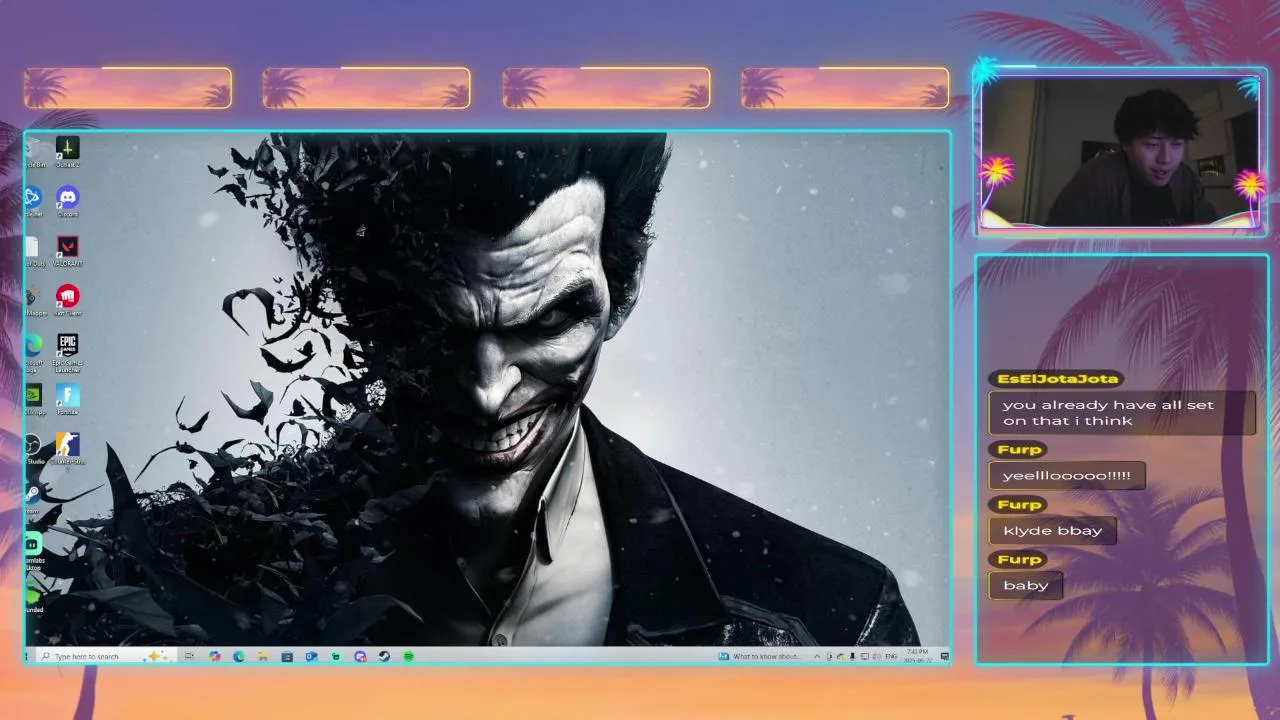This screenshot has width=1280, height=720.
Task: Click the 'you already have all set' chat message
Action: [x=1121, y=413]
